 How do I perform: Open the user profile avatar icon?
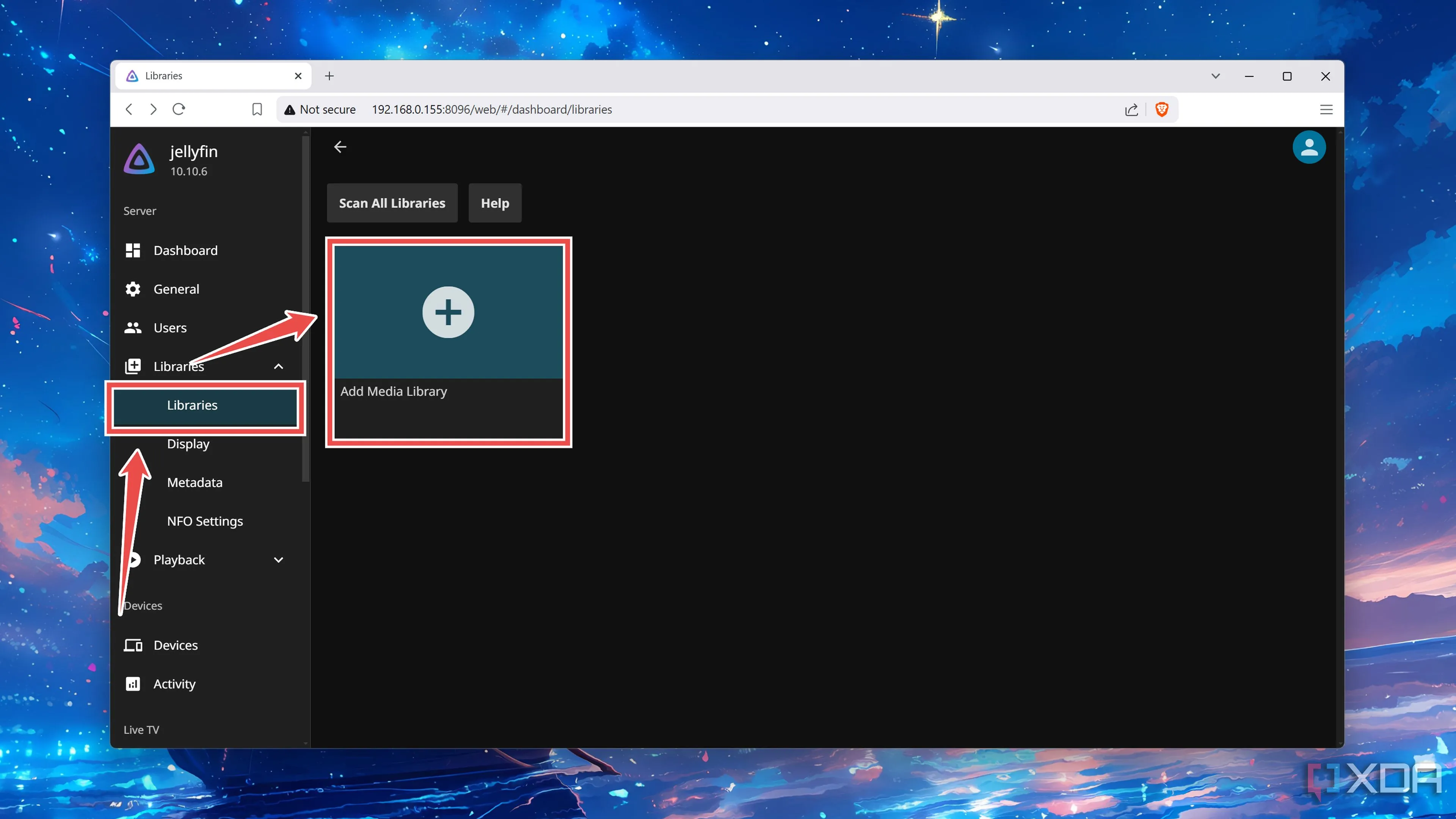[x=1309, y=147]
